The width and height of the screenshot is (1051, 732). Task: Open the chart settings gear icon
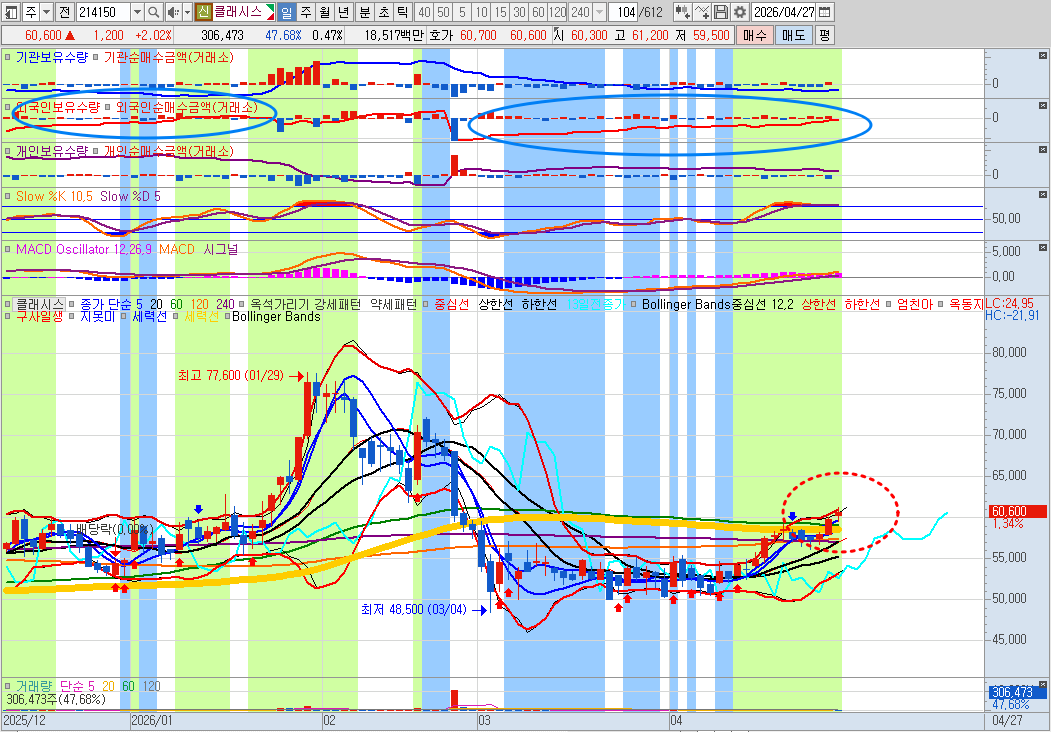pos(739,12)
